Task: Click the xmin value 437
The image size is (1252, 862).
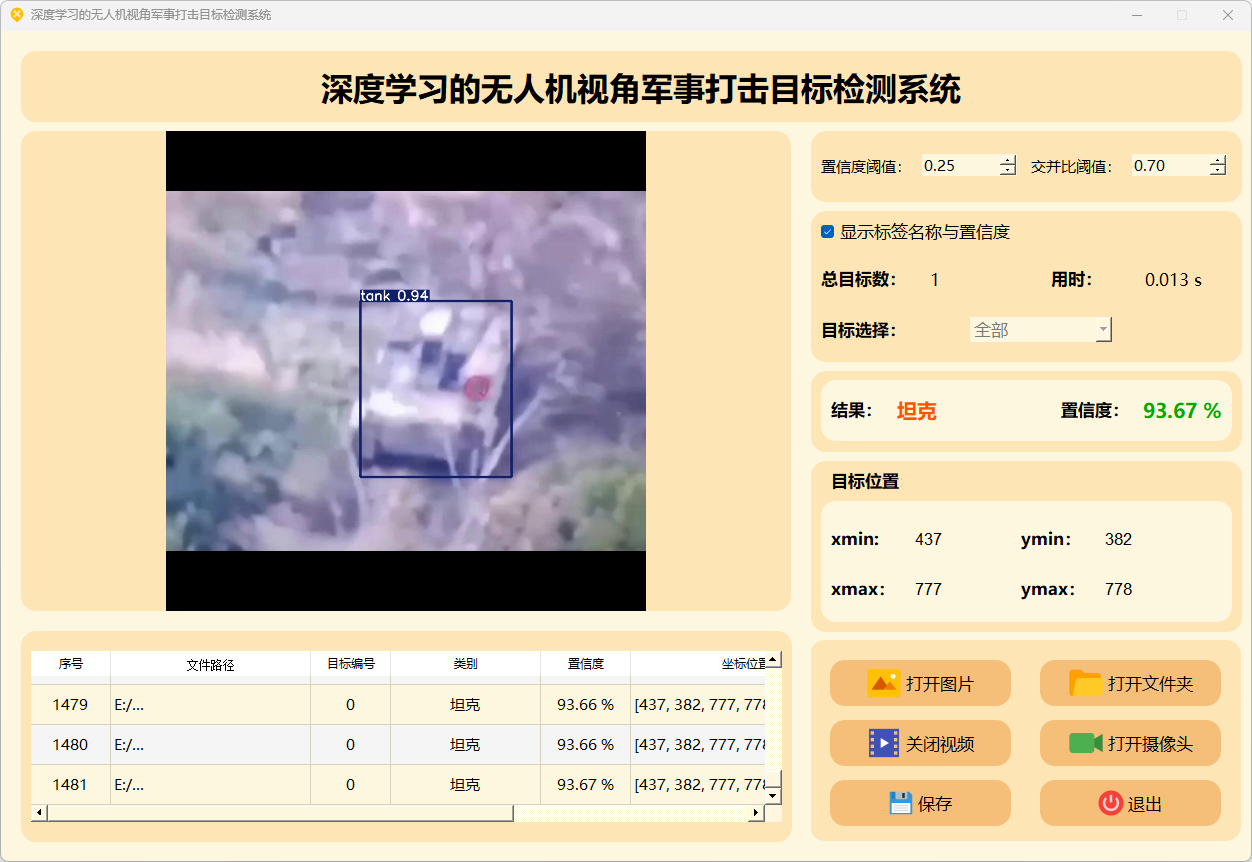Action: pyautogui.click(x=928, y=539)
